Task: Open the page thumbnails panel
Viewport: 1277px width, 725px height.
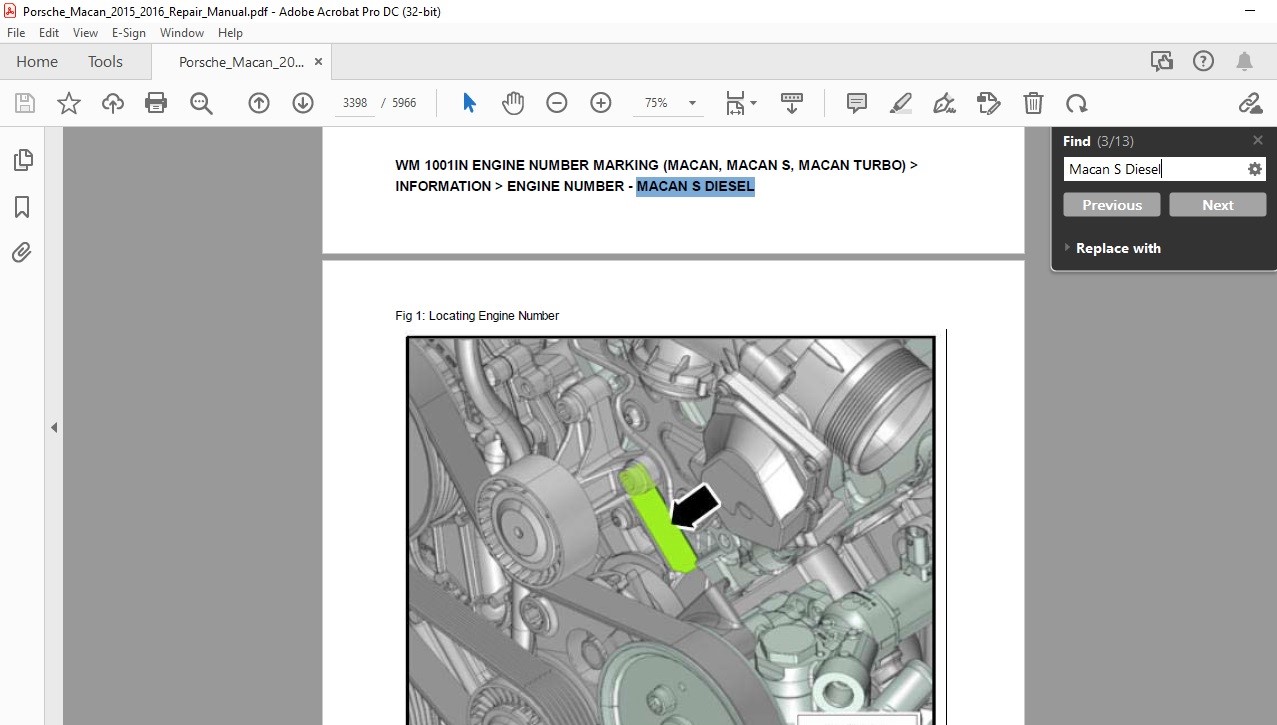Action: (x=22, y=160)
